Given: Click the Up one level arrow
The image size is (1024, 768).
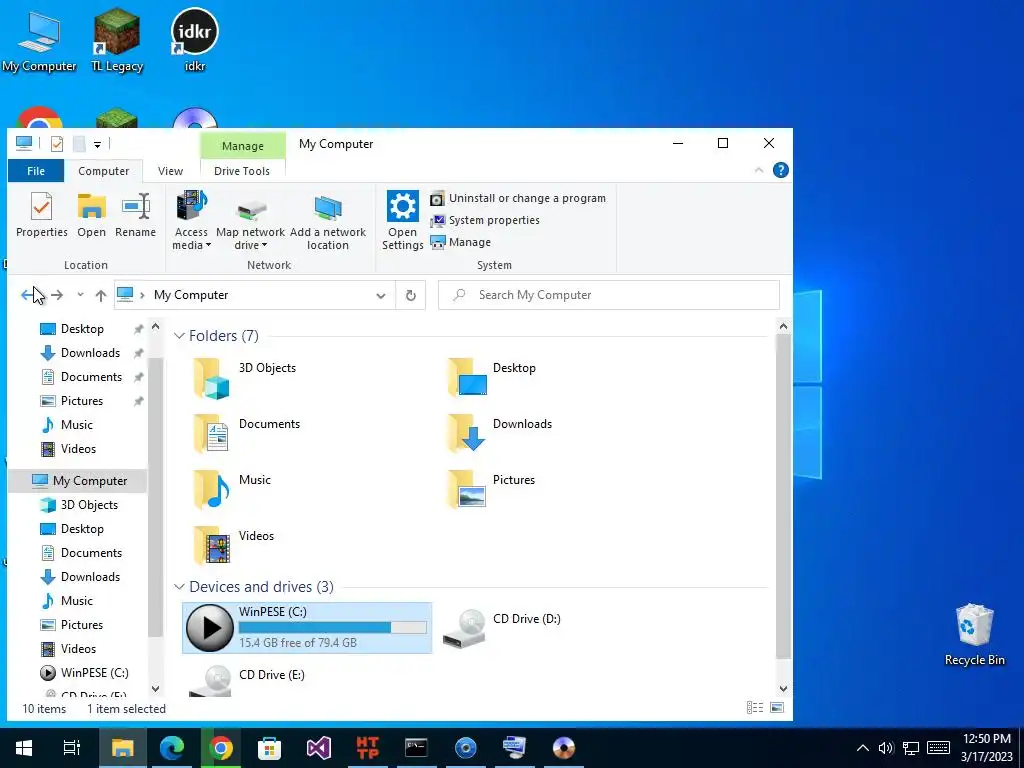Looking at the screenshot, I should [x=101, y=295].
